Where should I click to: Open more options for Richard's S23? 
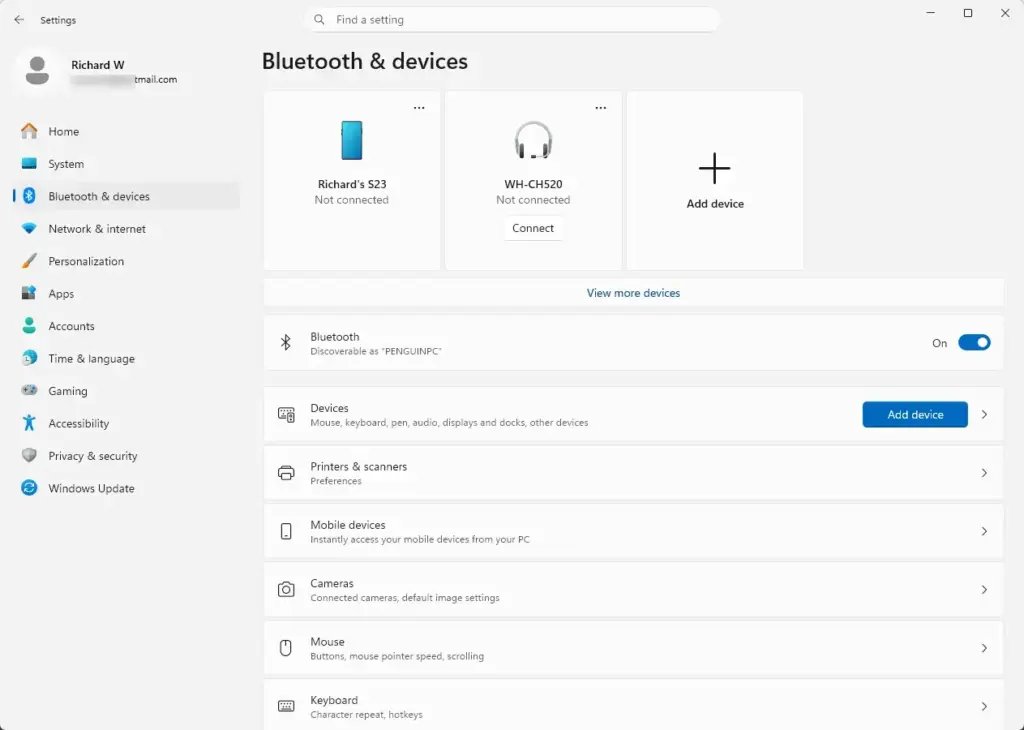tap(419, 108)
